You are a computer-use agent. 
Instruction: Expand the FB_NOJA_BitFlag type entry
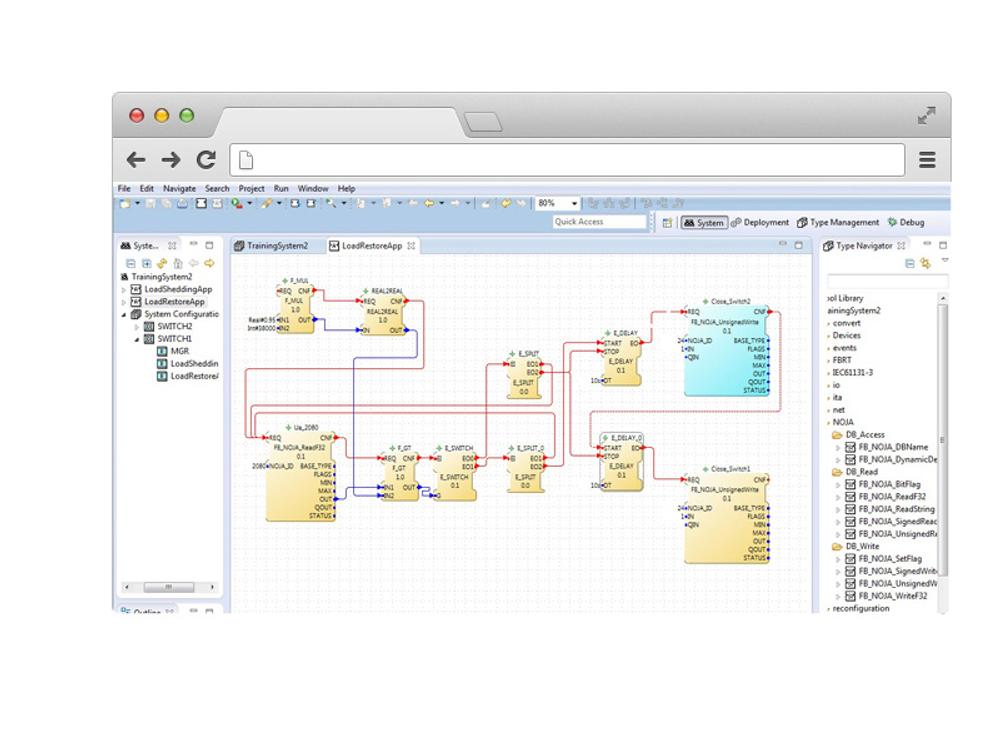(838, 485)
